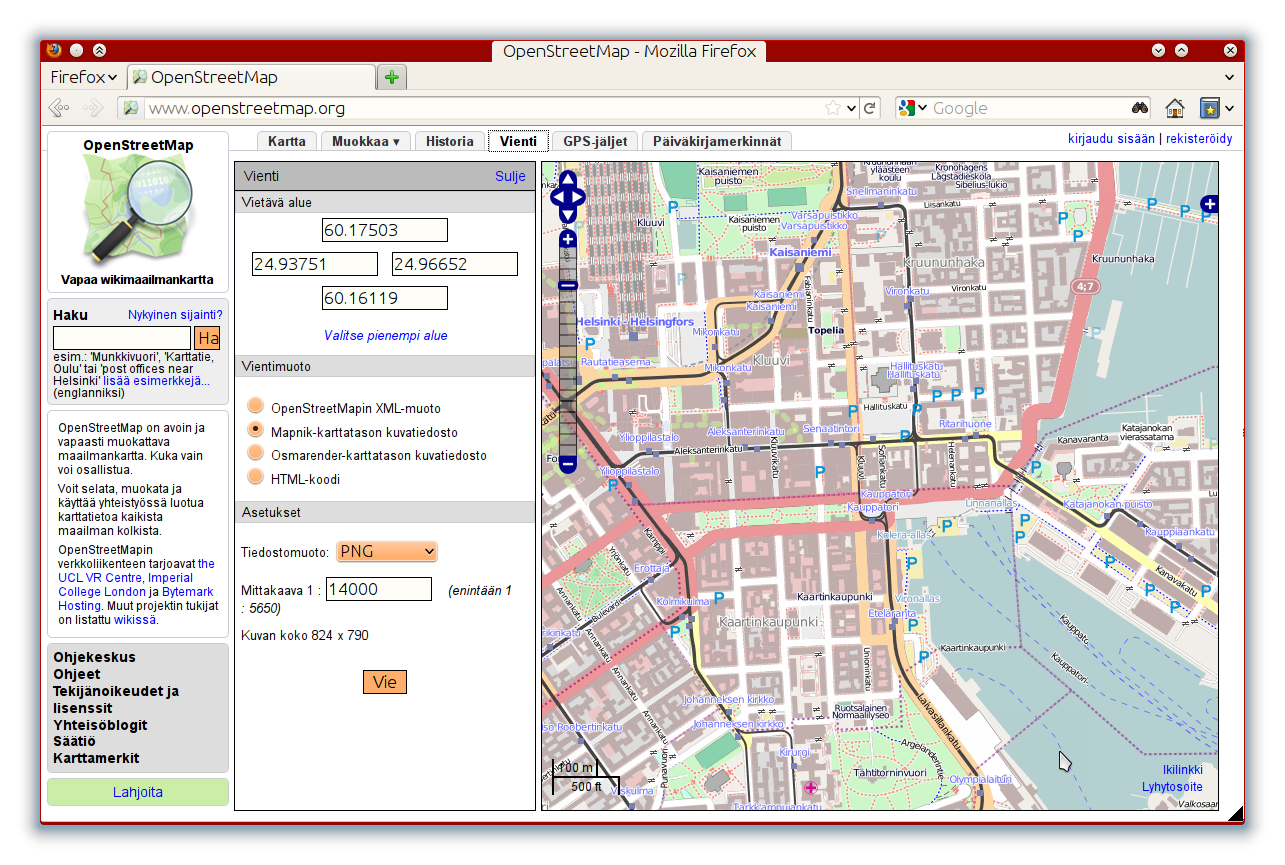Switch to the Kartta tab
The width and height of the screenshot is (1285, 865).
click(287, 141)
